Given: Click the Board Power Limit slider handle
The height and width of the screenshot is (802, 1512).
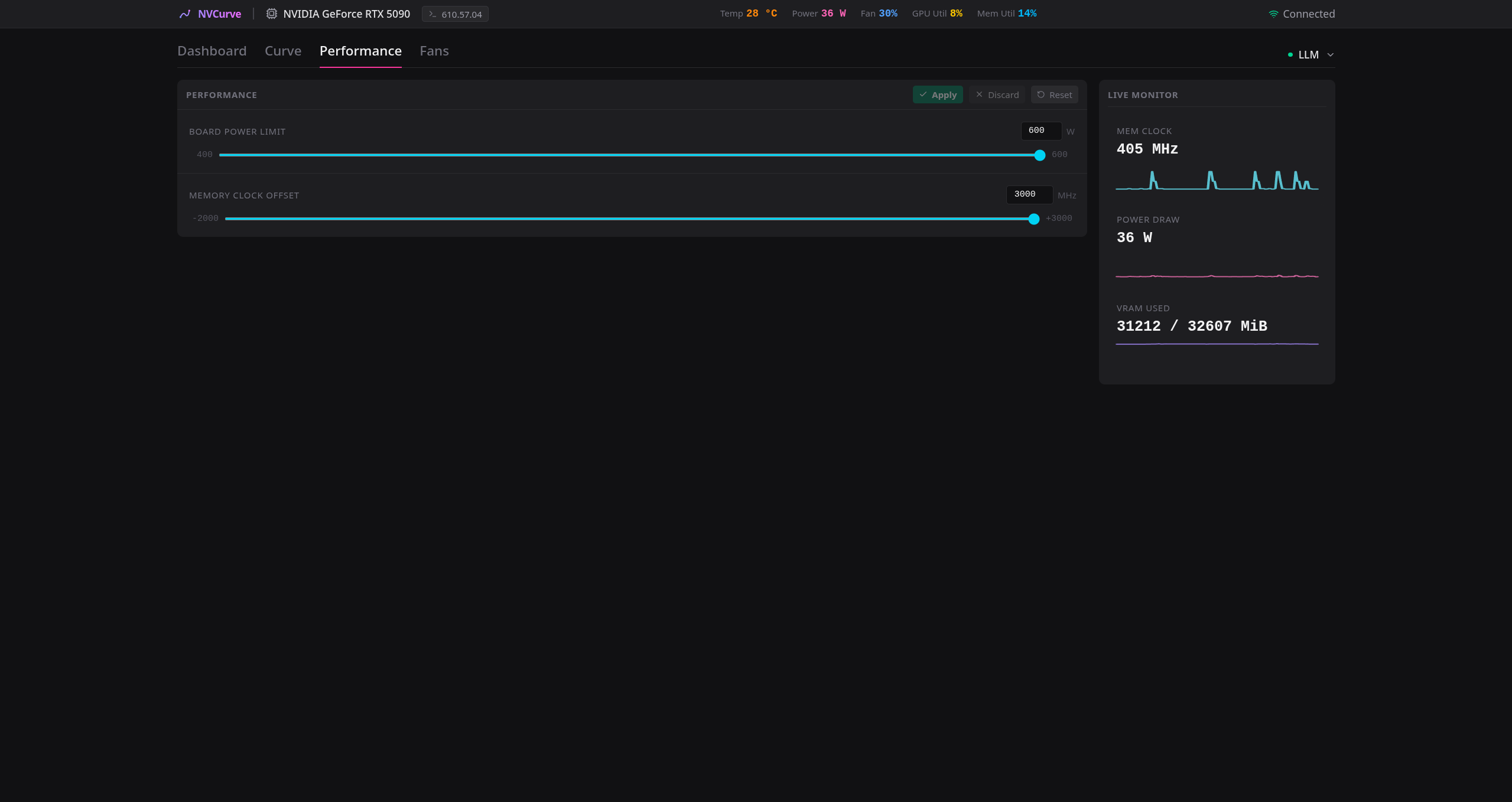Looking at the screenshot, I should pos(1040,155).
